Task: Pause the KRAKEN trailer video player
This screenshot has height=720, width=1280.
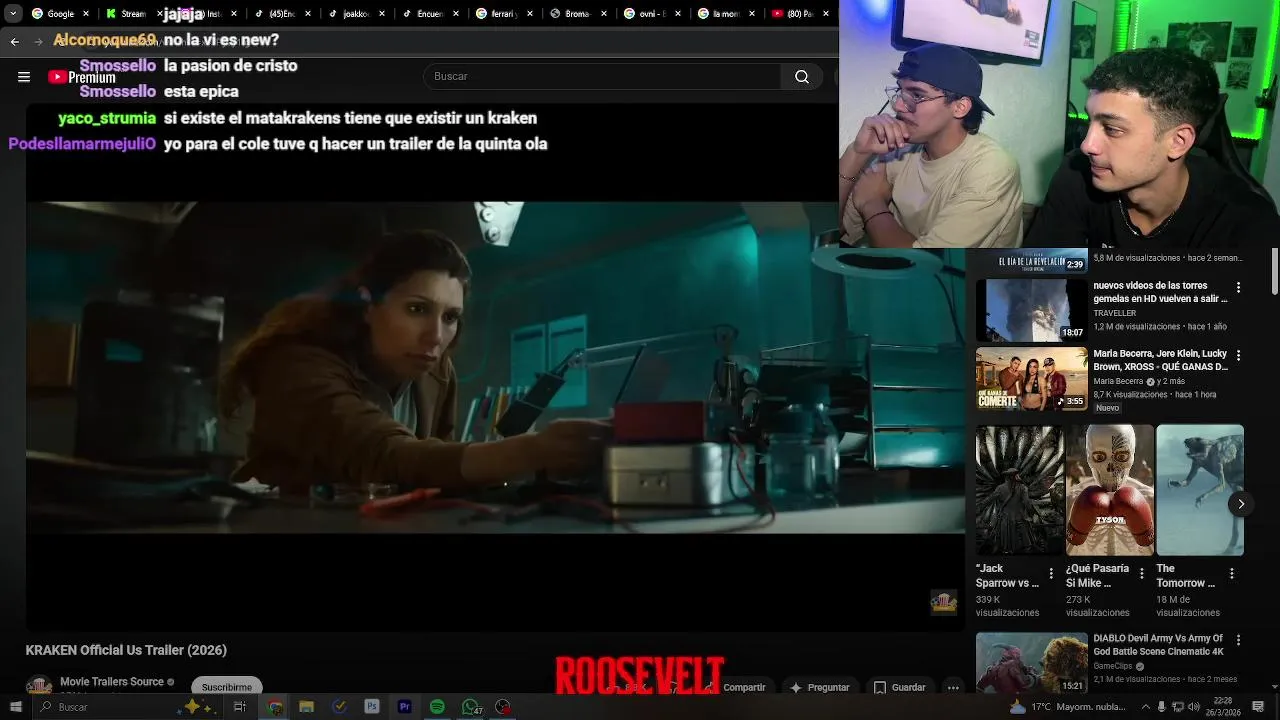Action: [x=495, y=368]
